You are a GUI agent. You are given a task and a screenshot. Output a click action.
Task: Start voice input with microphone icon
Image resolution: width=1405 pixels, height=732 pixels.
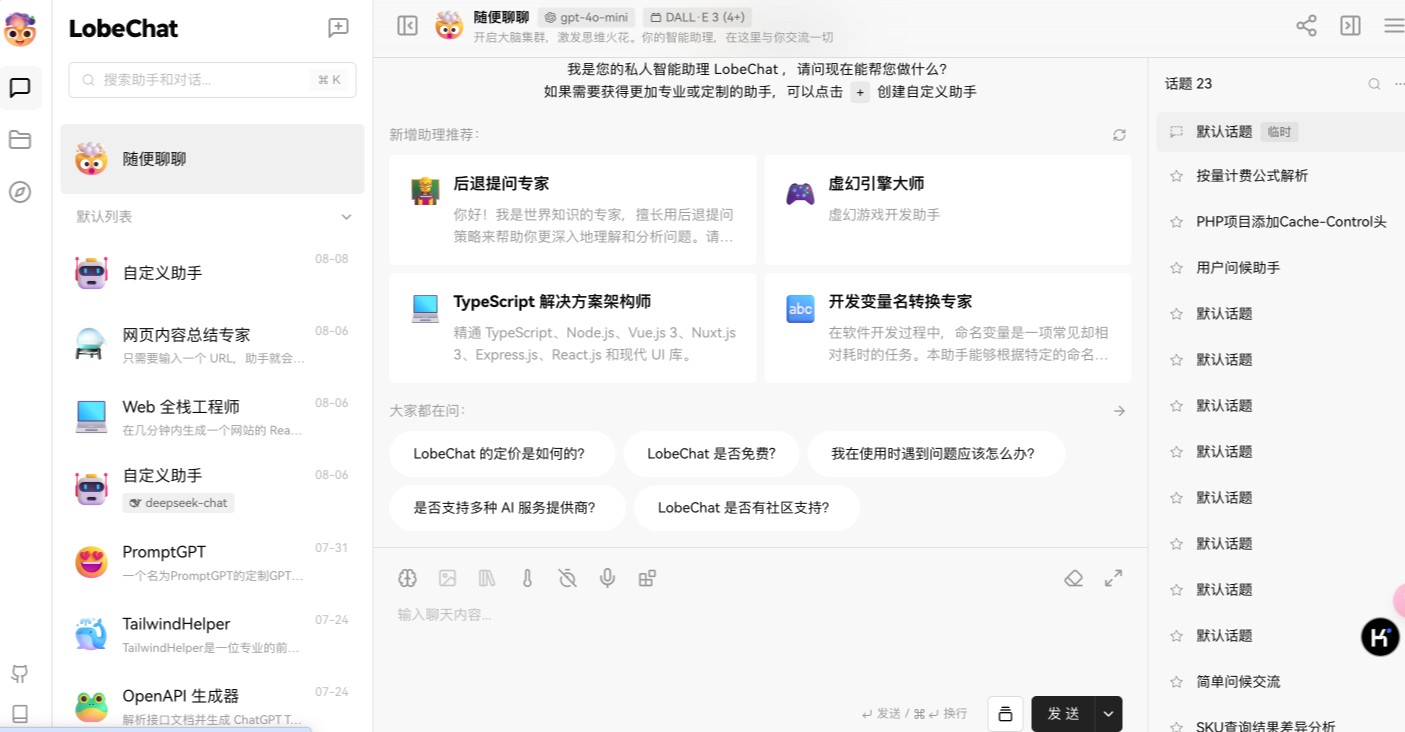[607, 578]
